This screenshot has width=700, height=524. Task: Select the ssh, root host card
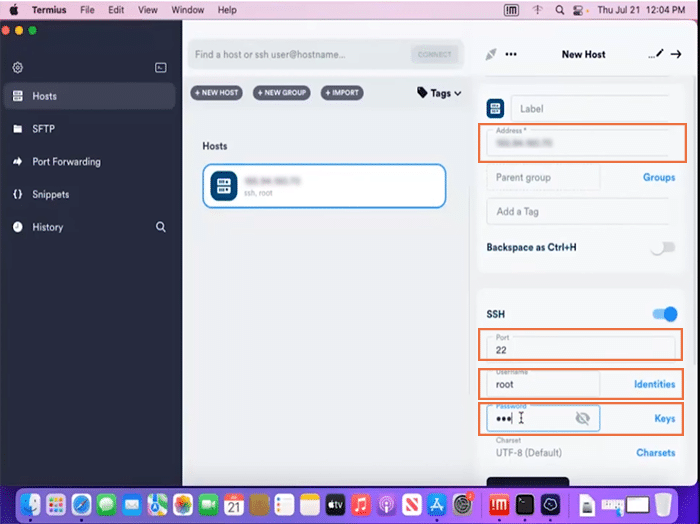pyautogui.click(x=324, y=186)
